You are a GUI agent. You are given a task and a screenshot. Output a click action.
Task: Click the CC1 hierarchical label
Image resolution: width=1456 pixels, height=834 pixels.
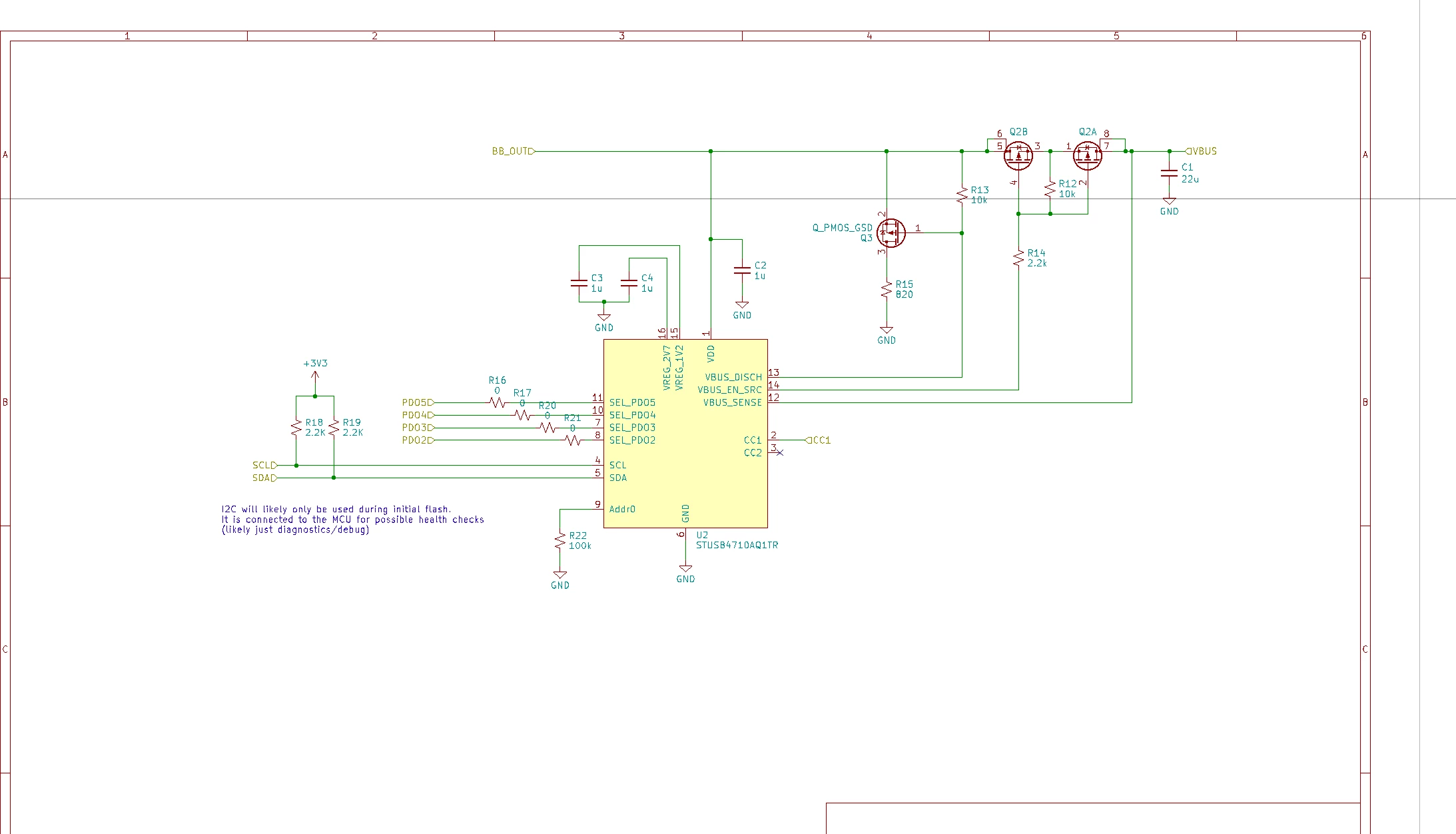pos(818,440)
